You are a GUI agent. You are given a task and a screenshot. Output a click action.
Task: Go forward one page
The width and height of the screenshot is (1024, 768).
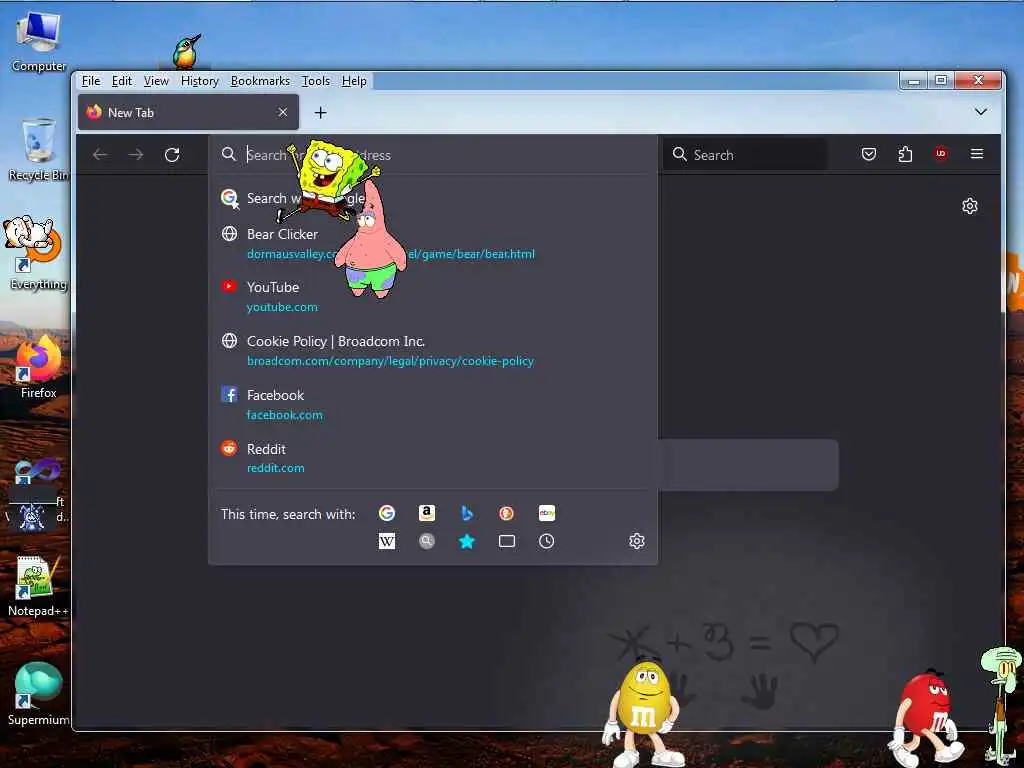(136, 155)
